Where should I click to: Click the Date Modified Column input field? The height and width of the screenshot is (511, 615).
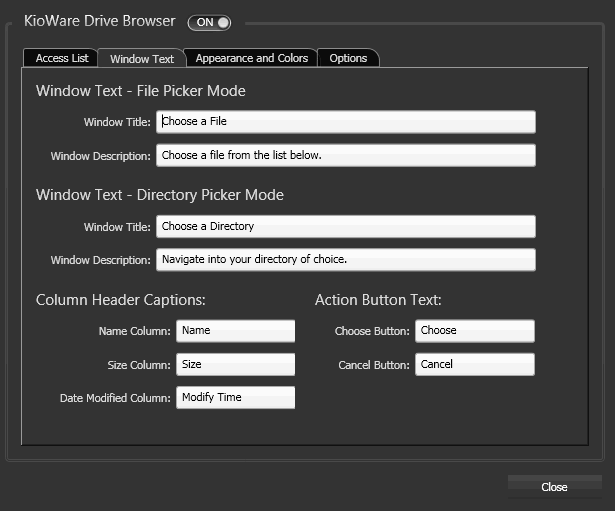[x=235, y=397]
